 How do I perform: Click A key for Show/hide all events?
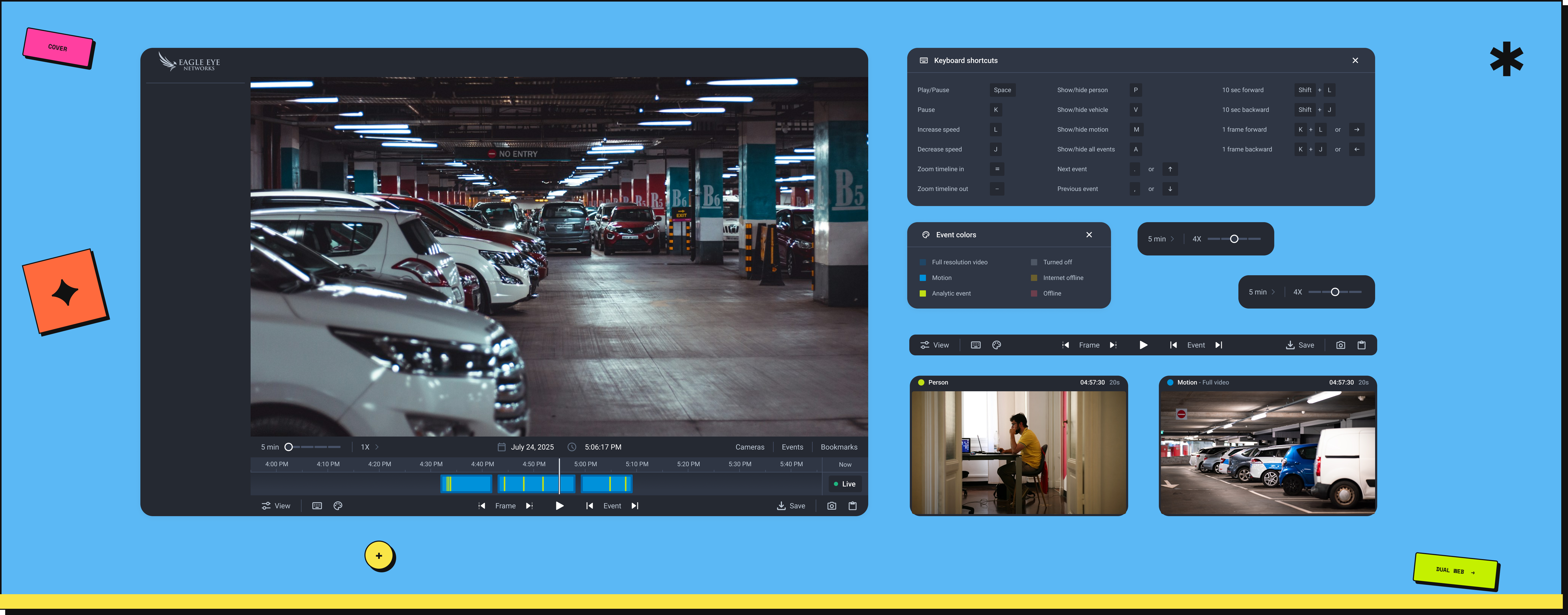1135,149
